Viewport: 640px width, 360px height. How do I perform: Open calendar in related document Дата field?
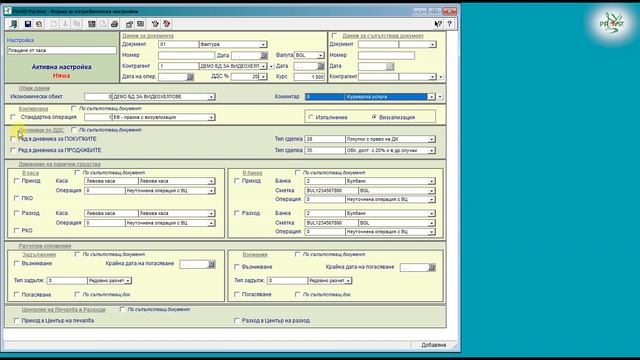click(x=390, y=66)
